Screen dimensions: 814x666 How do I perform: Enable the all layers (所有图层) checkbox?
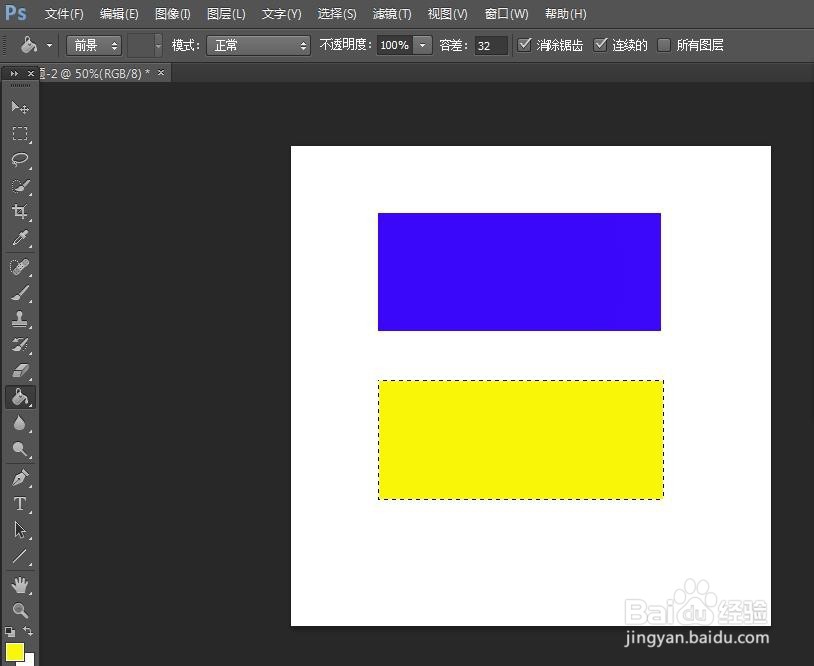(663, 45)
